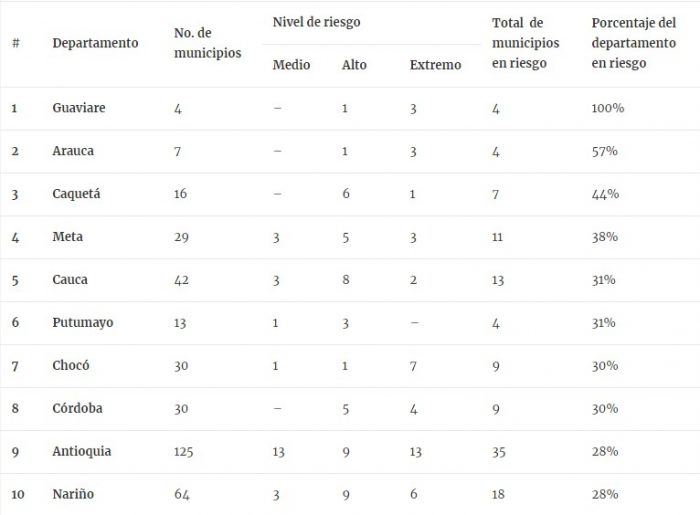Click the 57% percentage for Arauca
Screen dimensions: 700x515
tap(603, 151)
